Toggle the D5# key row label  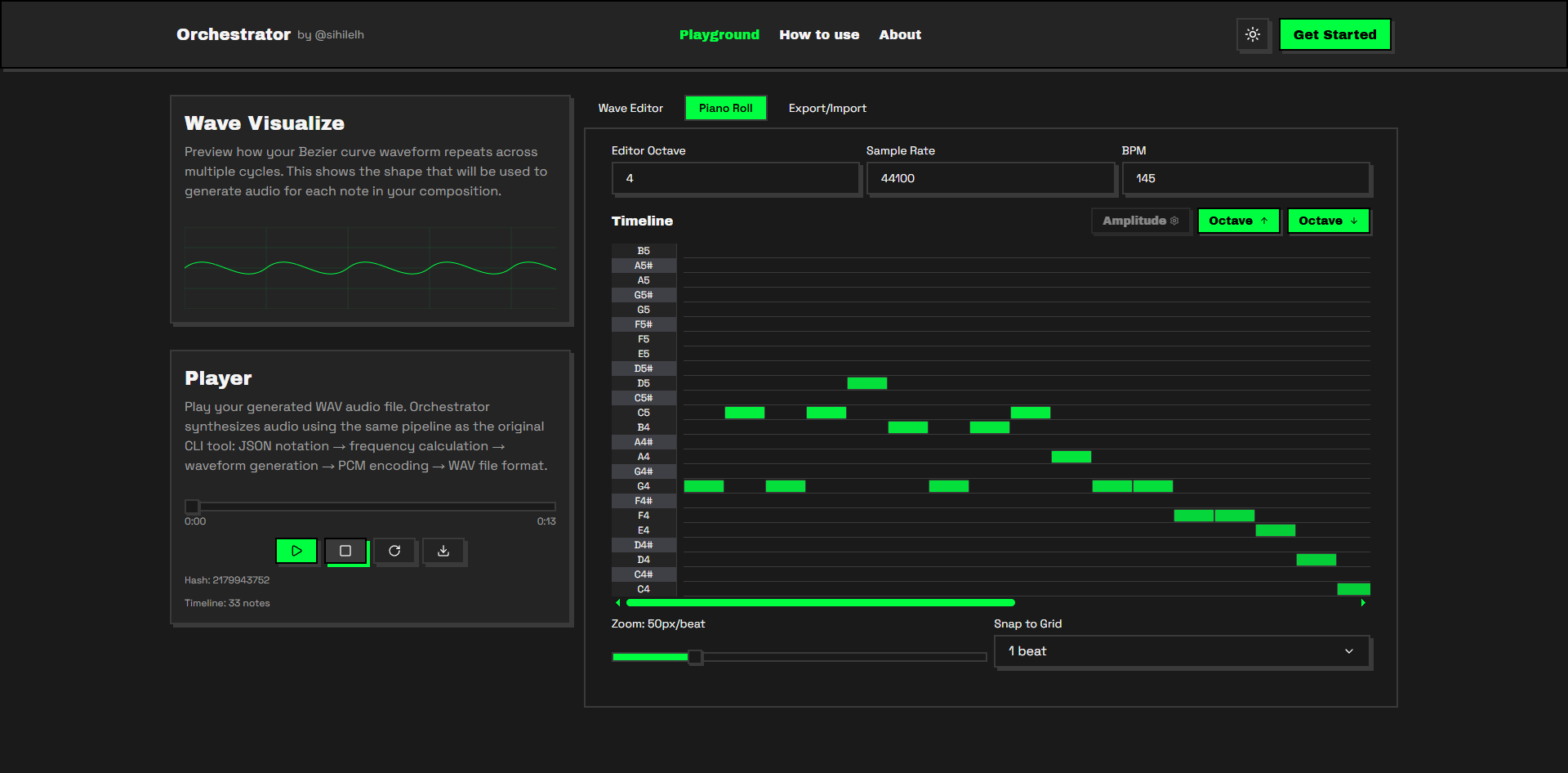(644, 369)
